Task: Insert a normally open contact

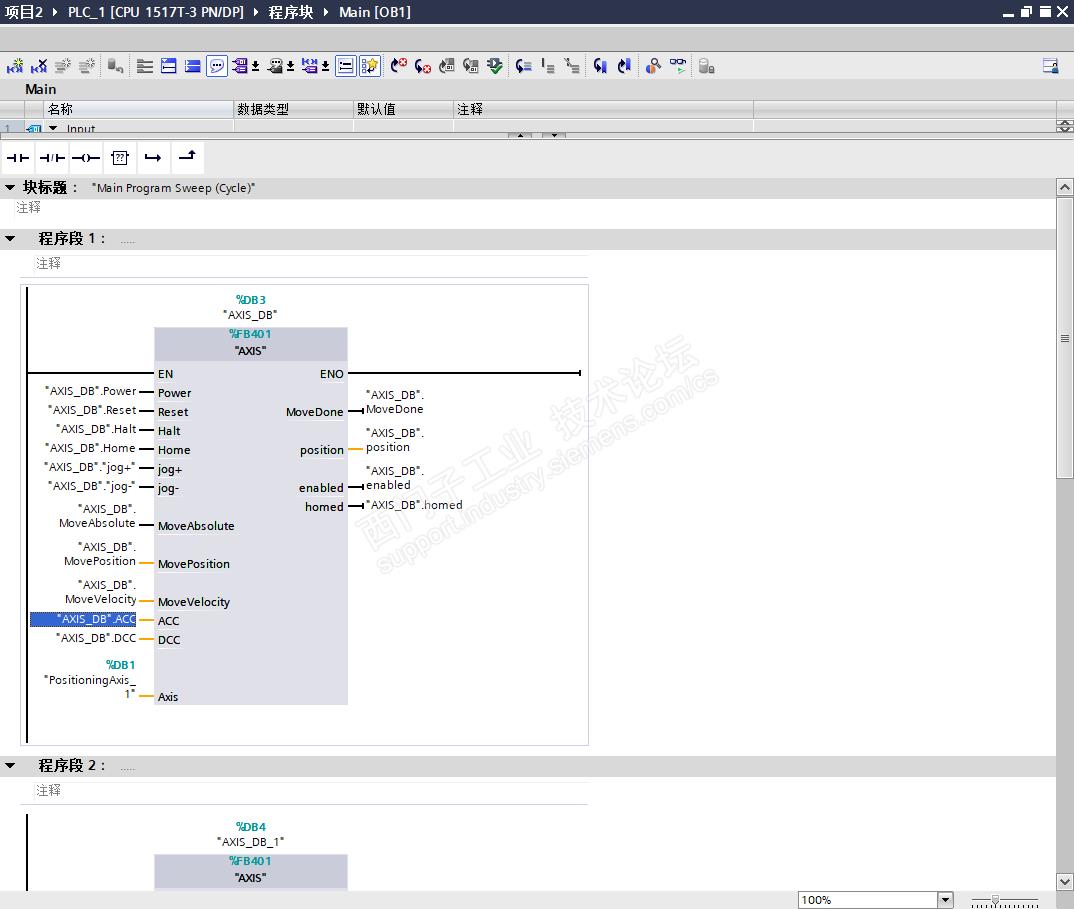Action: [x=18, y=158]
